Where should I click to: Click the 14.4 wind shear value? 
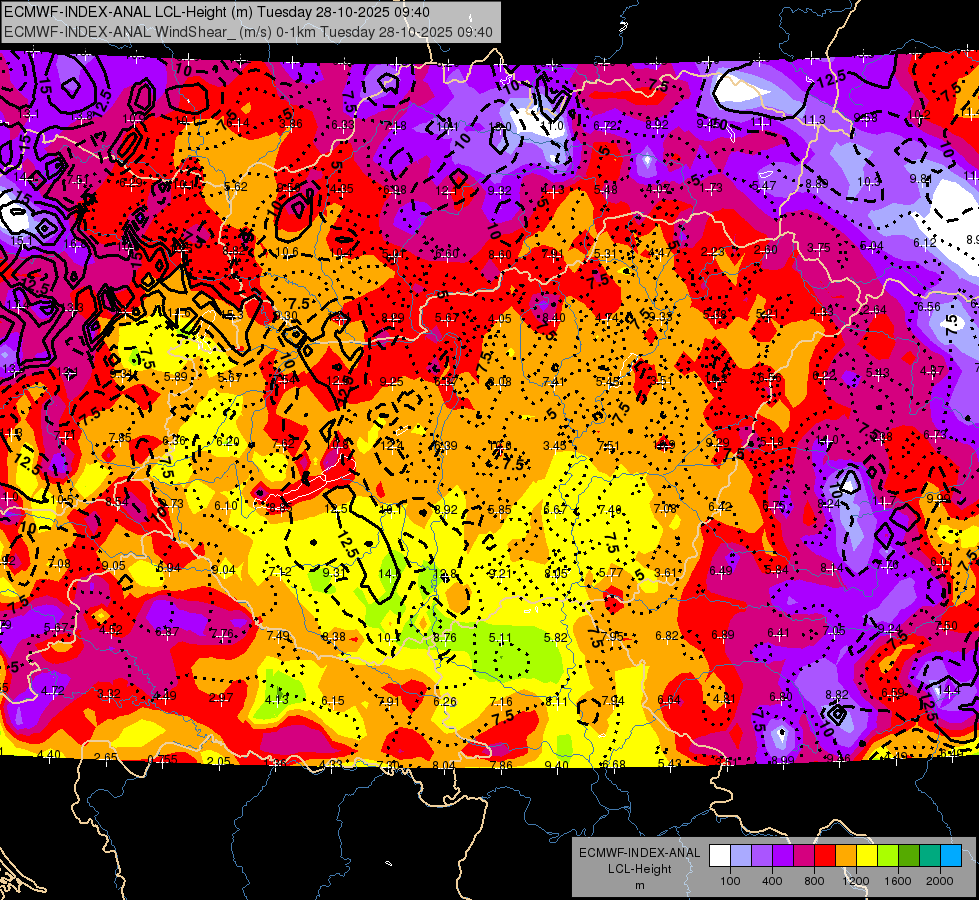[948, 690]
